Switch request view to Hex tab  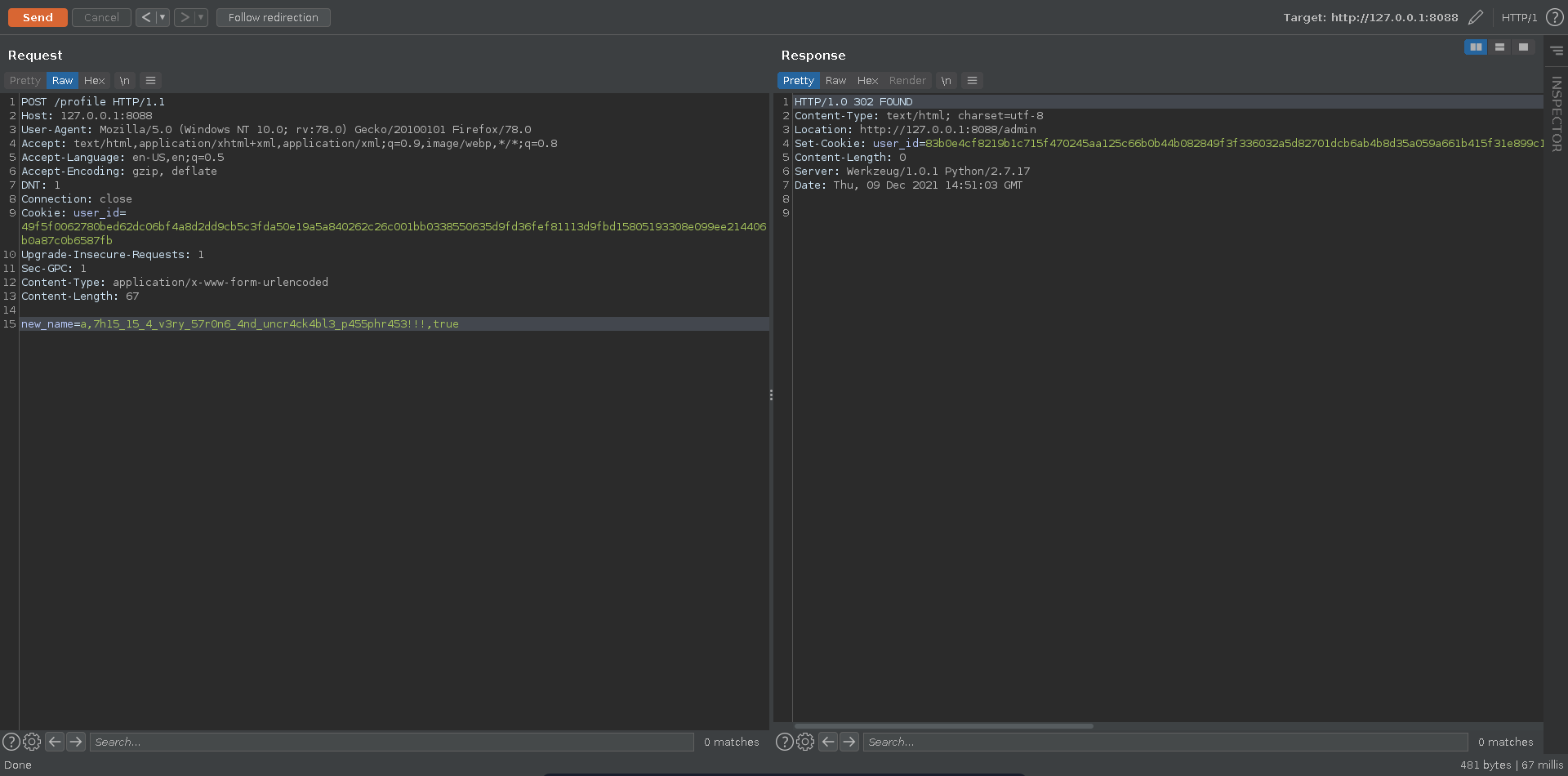[94, 80]
